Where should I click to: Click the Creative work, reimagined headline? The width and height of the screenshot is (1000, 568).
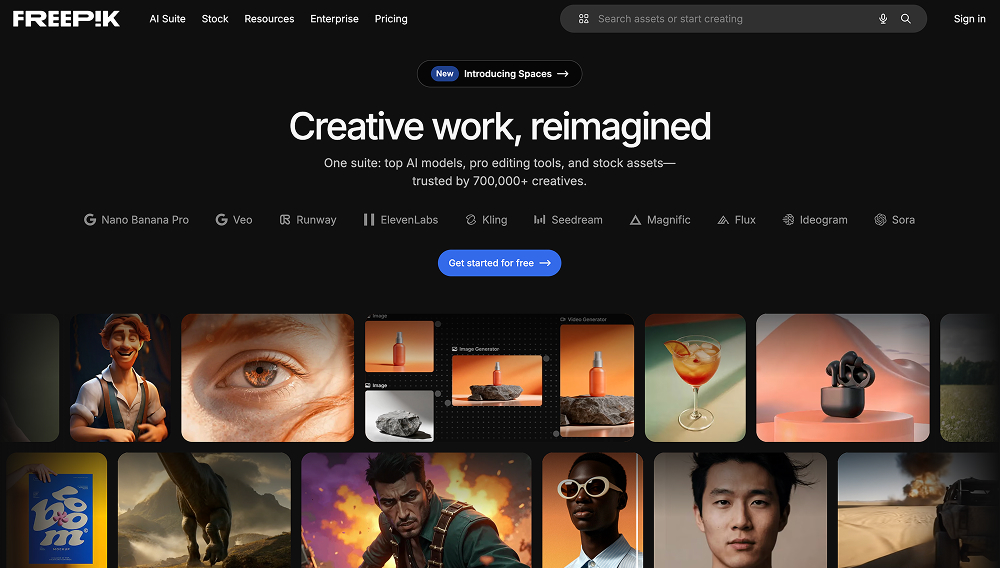499,126
